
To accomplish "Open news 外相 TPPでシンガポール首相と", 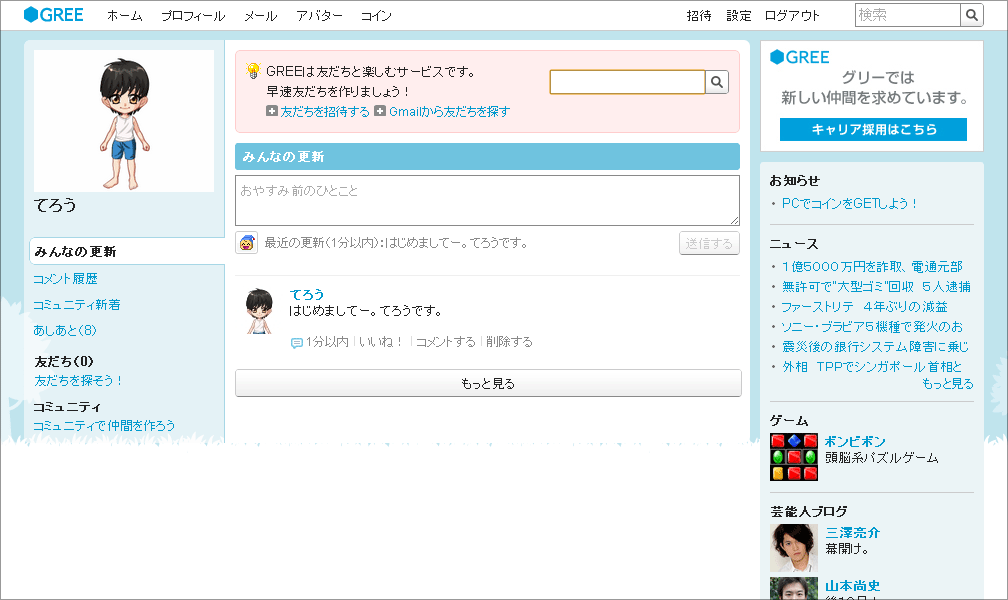I will point(872,366).
